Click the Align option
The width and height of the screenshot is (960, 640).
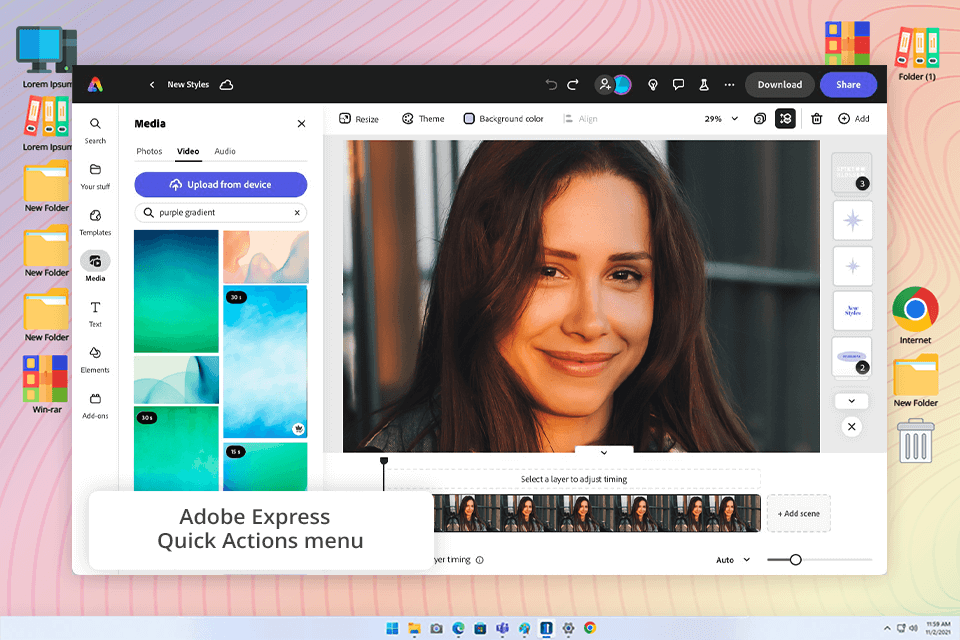(x=580, y=119)
